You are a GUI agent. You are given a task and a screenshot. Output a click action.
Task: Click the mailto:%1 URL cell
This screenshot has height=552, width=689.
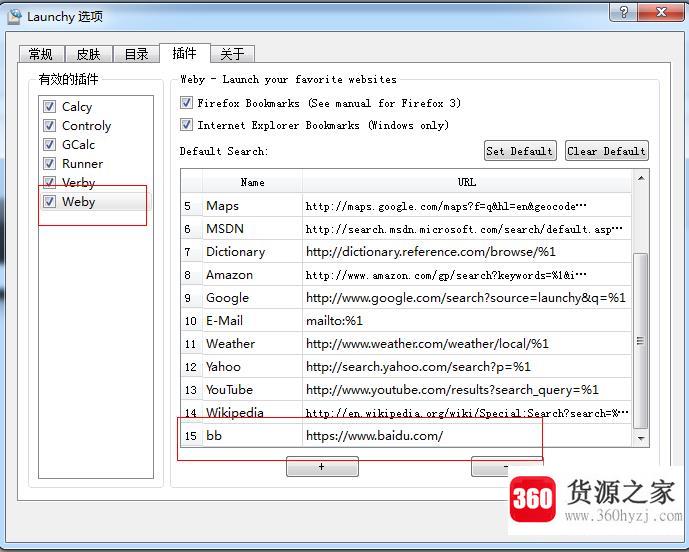point(467,320)
